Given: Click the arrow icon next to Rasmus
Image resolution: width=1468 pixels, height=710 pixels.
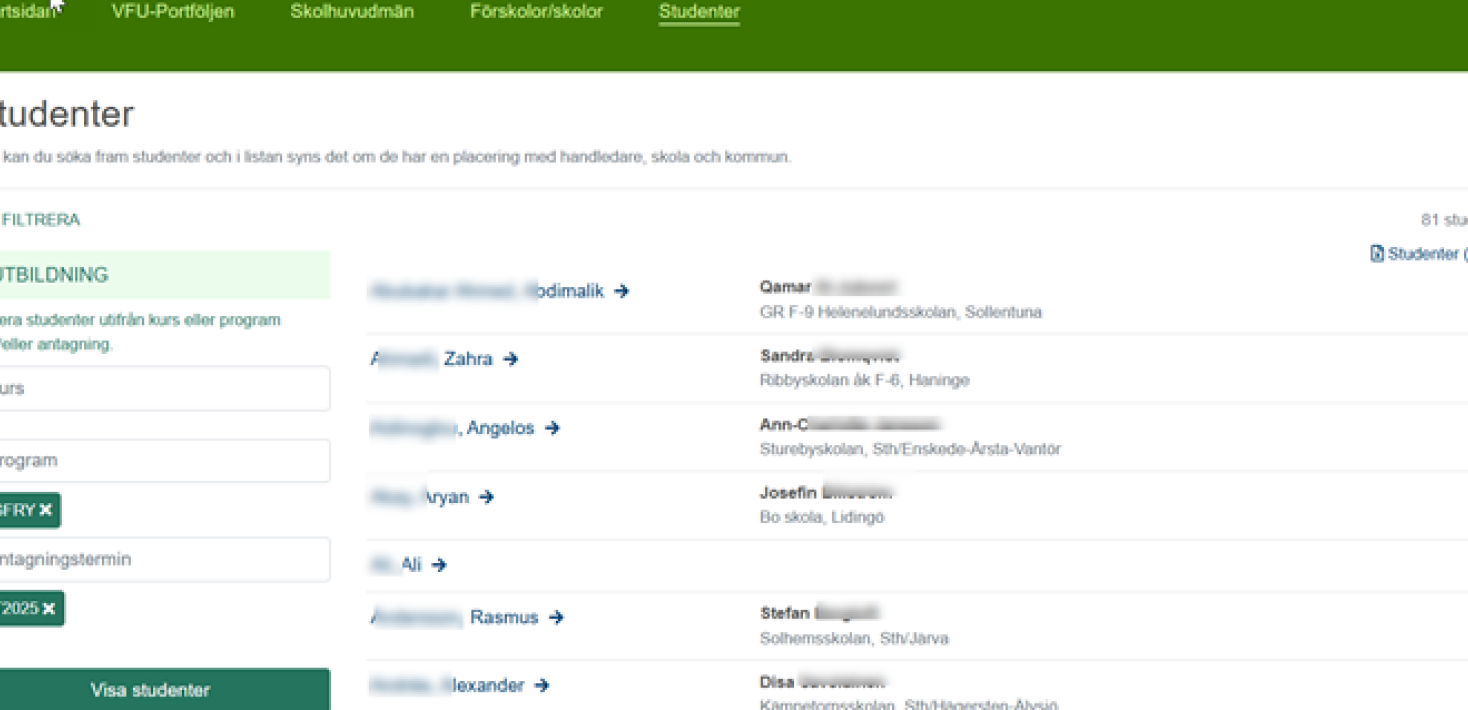Looking at the screenshot, I should 557,618.
